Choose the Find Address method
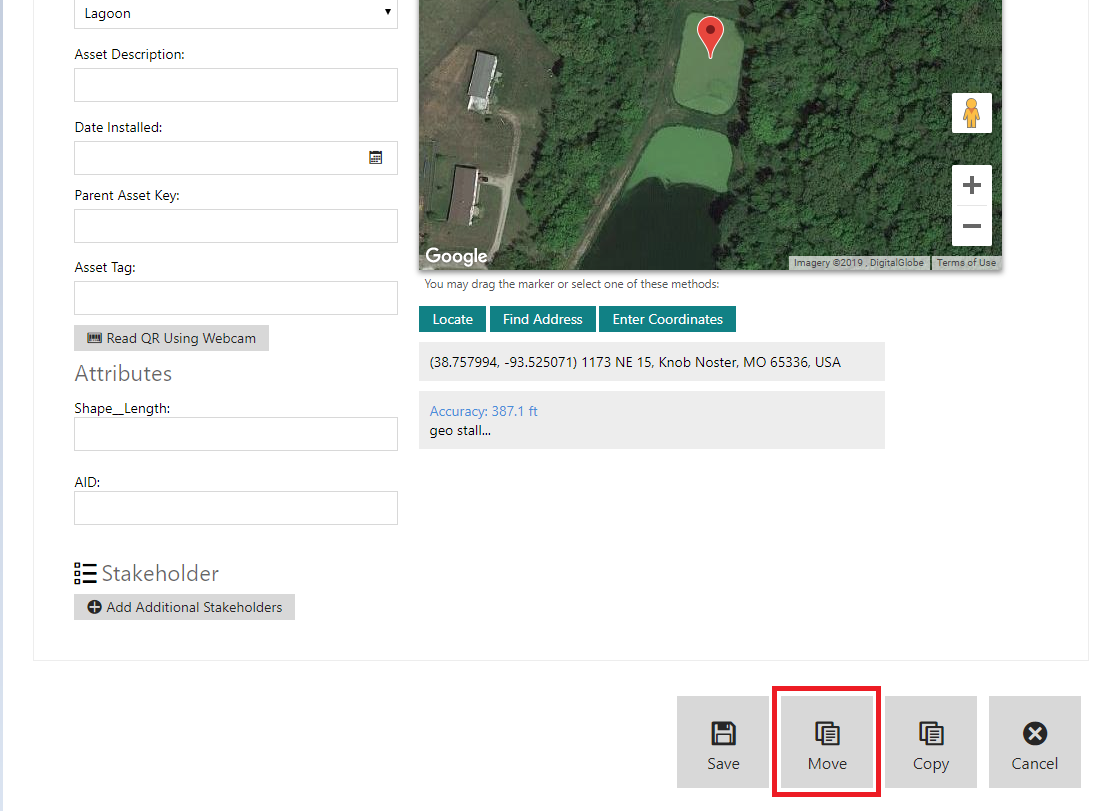The width and height of the screenshot is (1115, 811). (x=542, y=319)
